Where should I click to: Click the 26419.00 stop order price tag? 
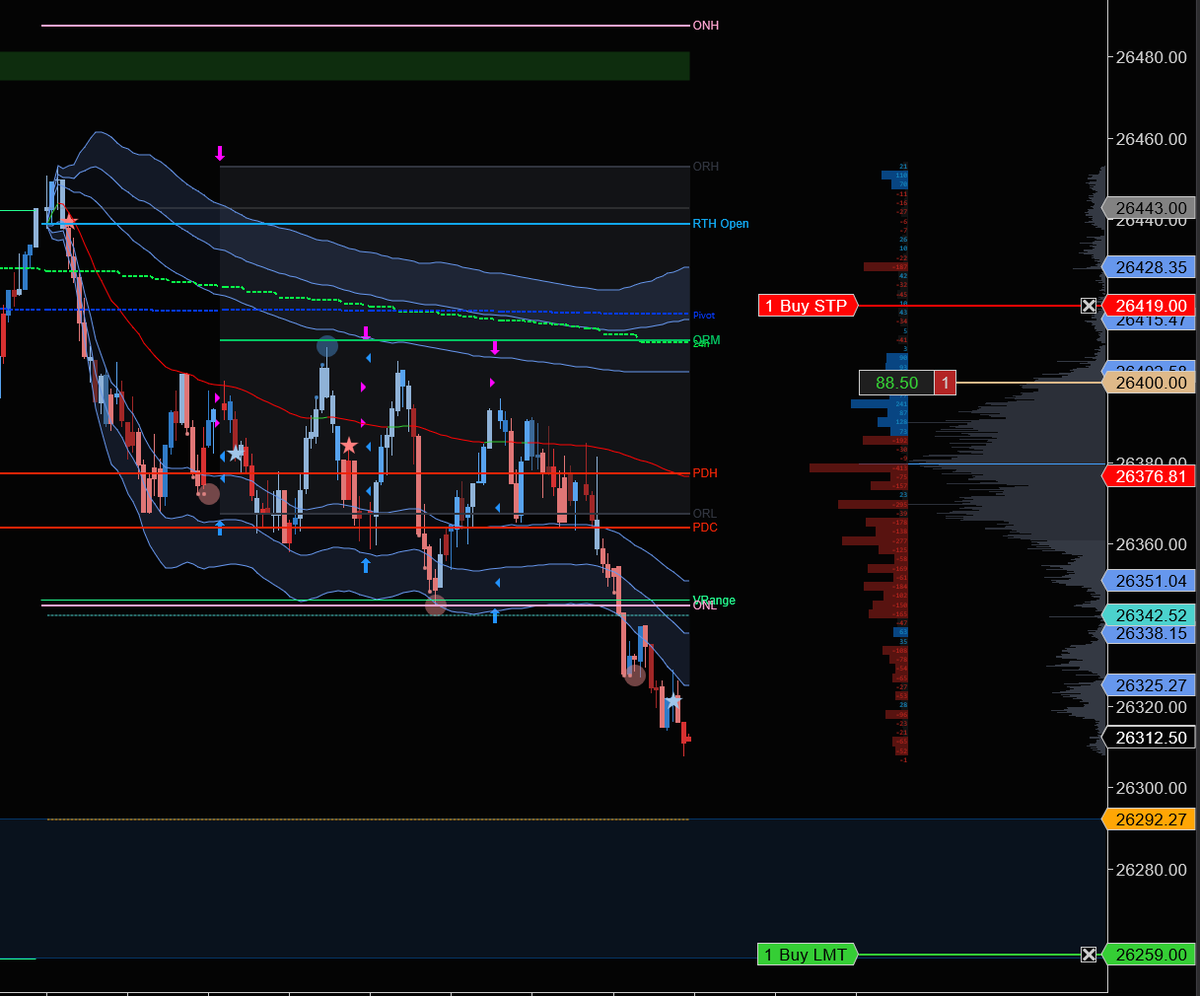coord(1150,306)
